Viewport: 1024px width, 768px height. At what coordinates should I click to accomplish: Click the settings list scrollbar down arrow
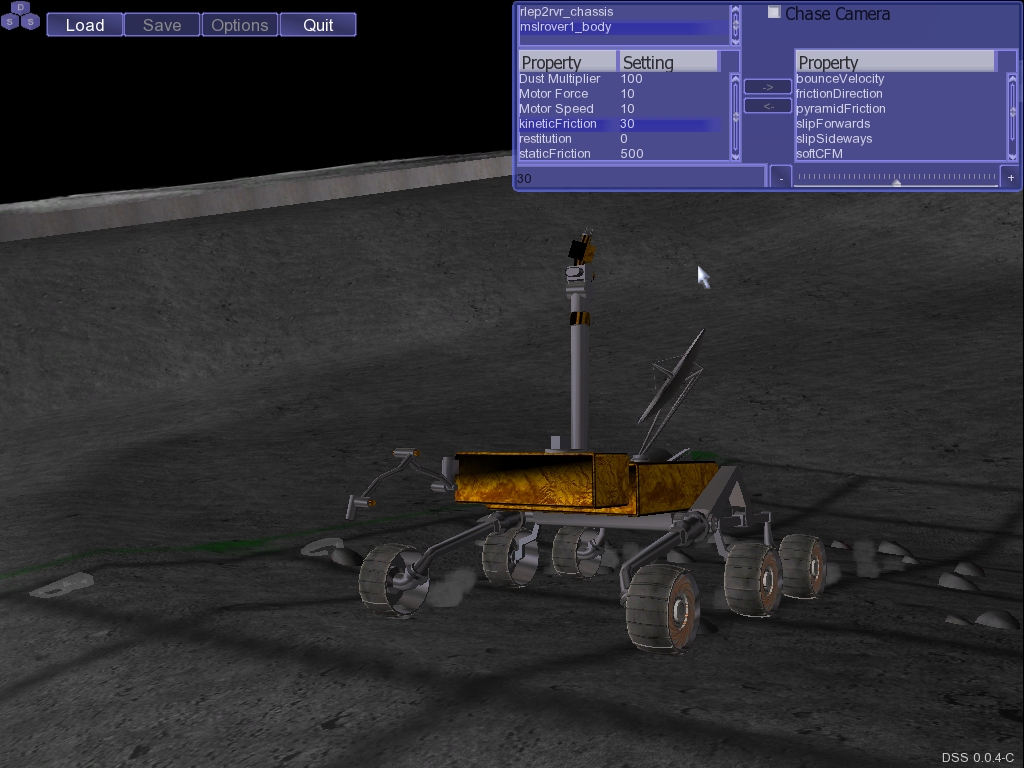pyautogui.click(x=735, y=157)
